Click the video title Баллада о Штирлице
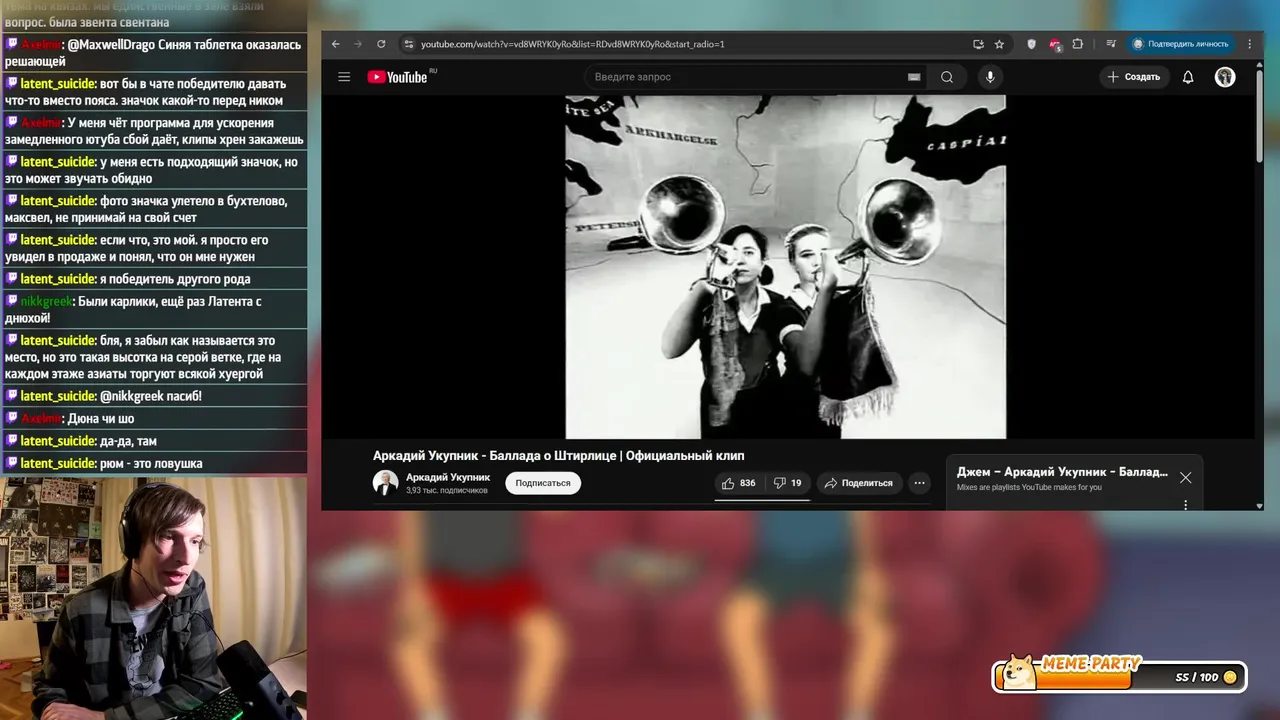This screenshot has height=720, width=1280. pyautogui.click(x=559, y=456)
